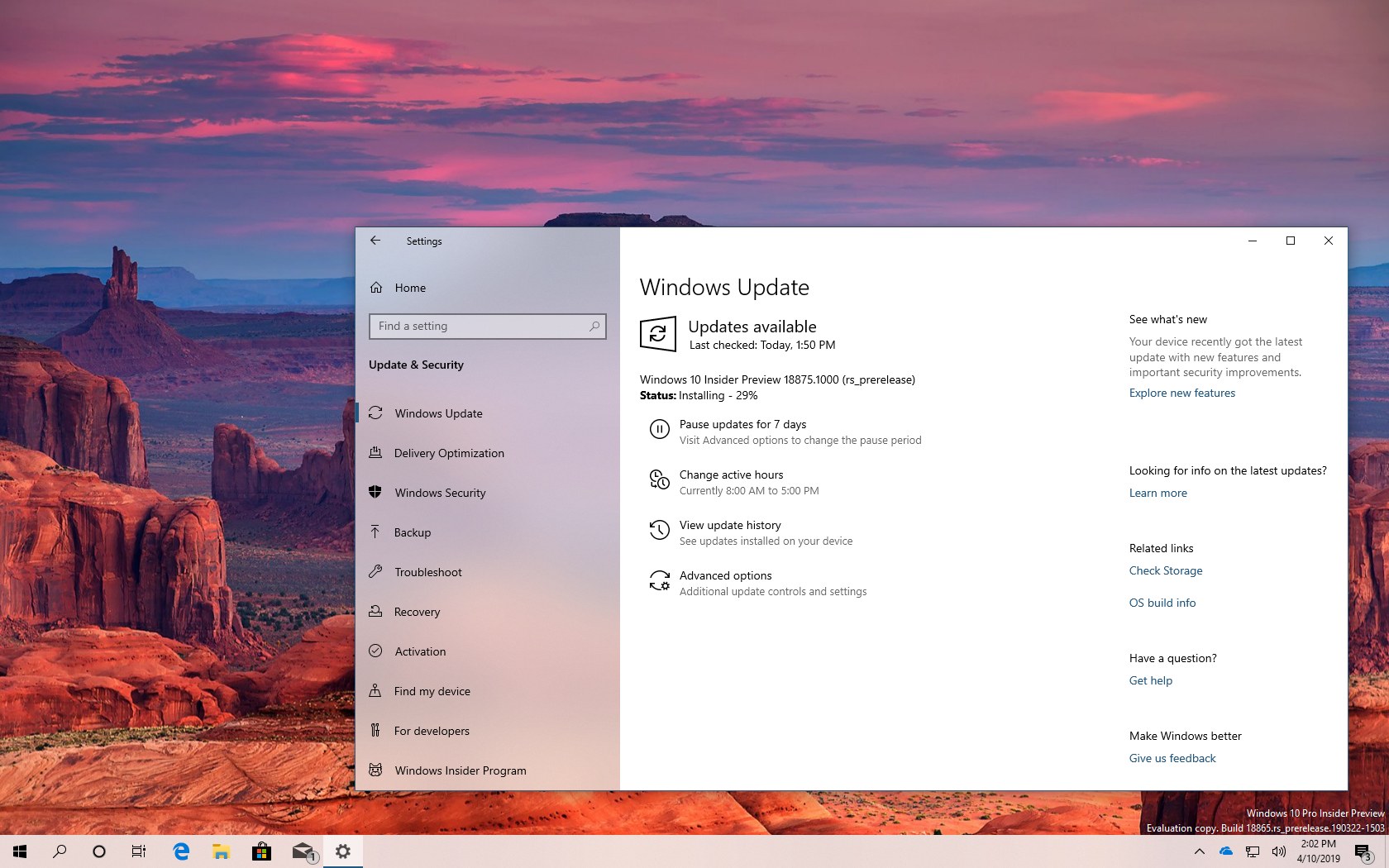Go to Settings Home

(x=410, y=288)
